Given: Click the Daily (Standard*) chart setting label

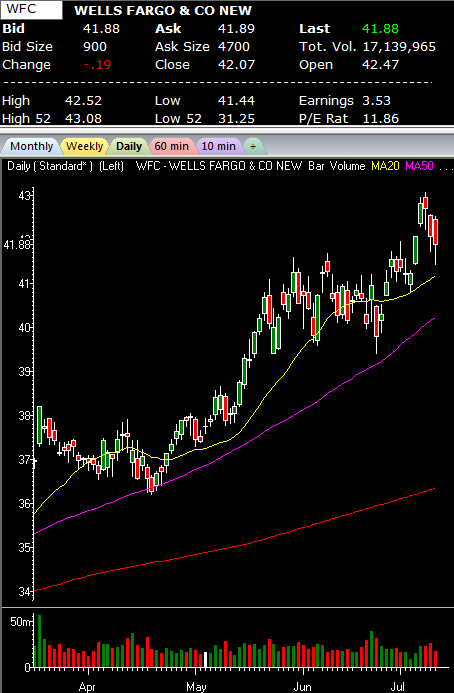Looking at the screenshot, I should pos(50,167).
